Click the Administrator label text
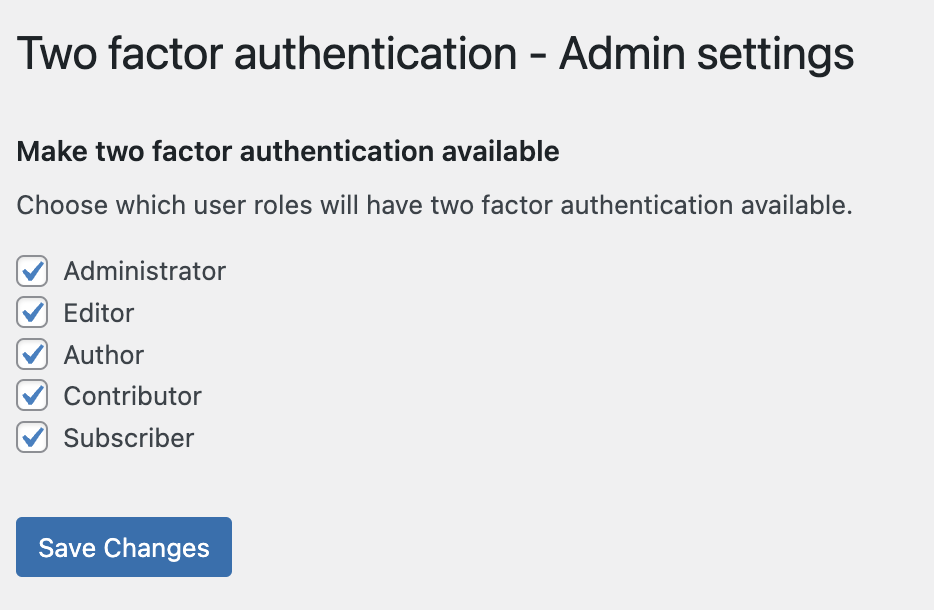The width and height of the screenshot is (934, 610). point(145,271)
